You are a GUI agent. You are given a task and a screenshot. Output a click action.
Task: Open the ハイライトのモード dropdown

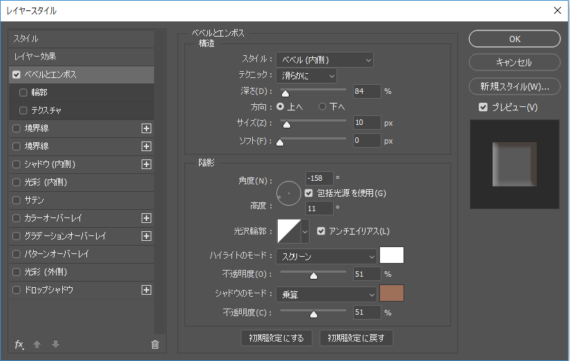(326, 256)
